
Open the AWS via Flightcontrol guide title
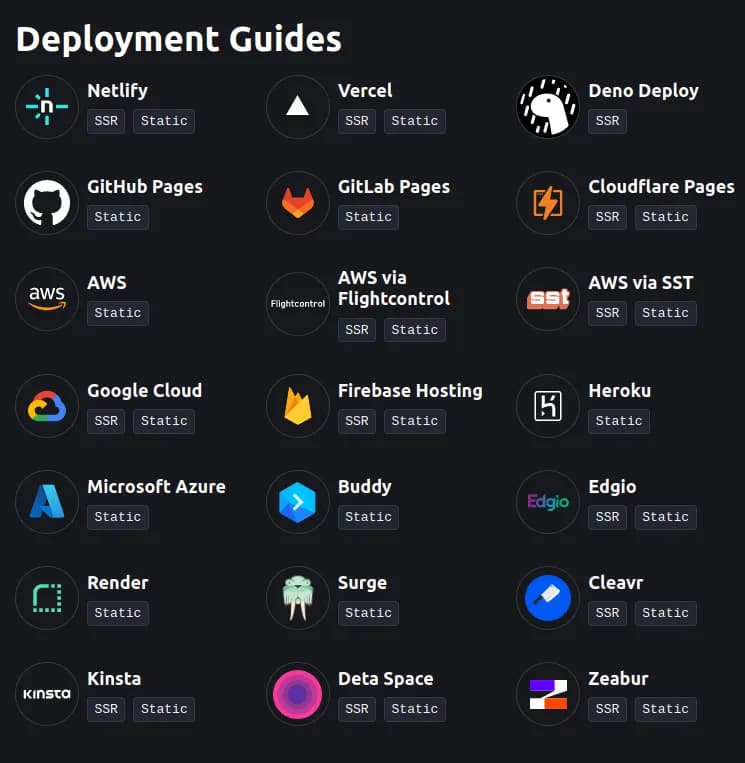coord(394,288)
